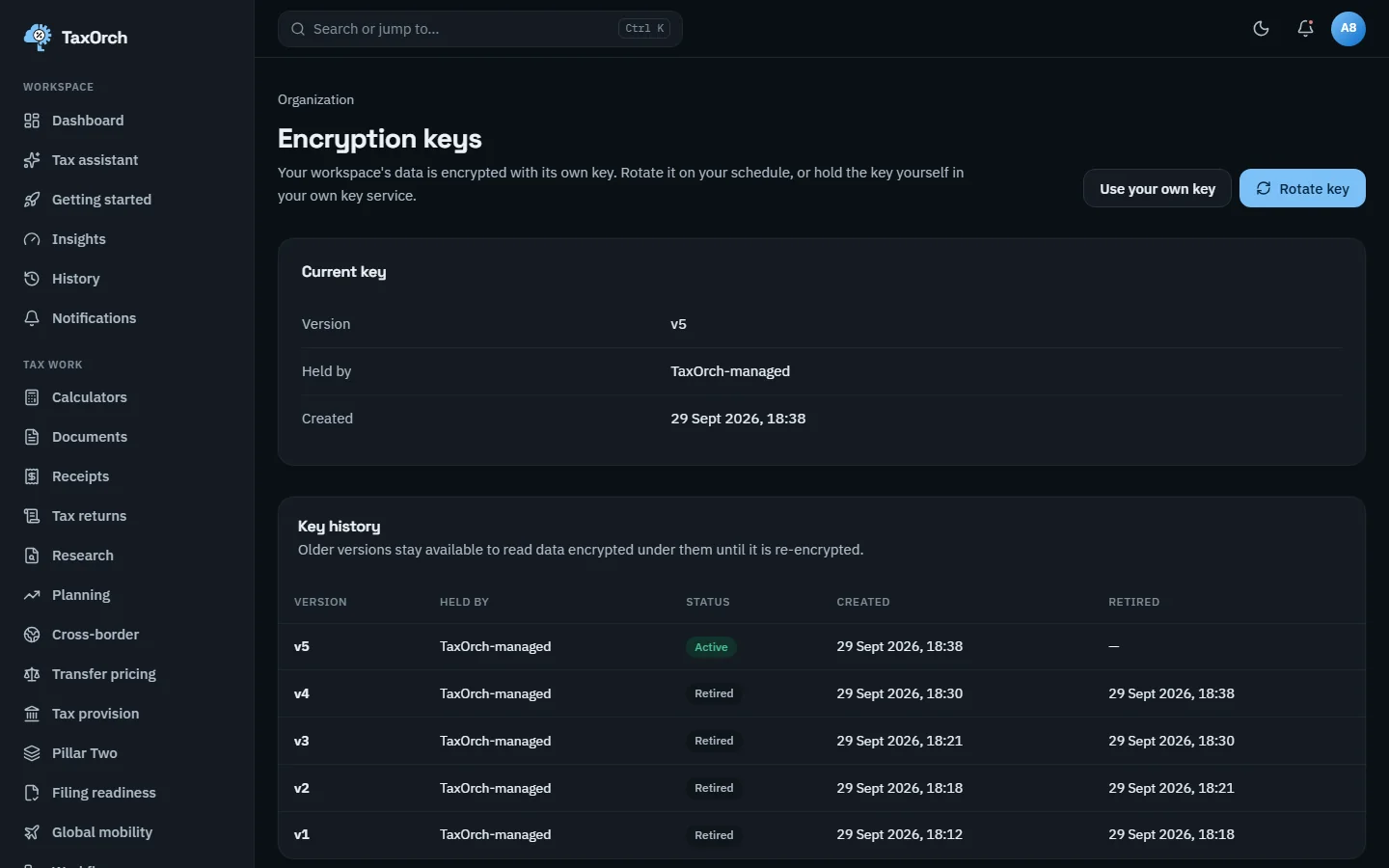The image size is (1389, 868).
Task: Click the current key Created value
Action: tap(738, 419)
